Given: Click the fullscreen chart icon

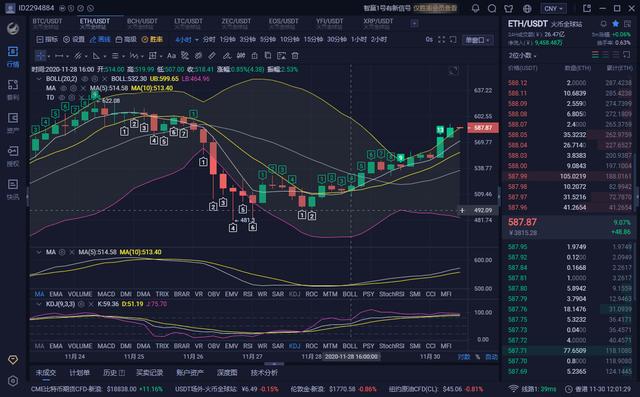Looking at the screenshot, I should (442, 40).
